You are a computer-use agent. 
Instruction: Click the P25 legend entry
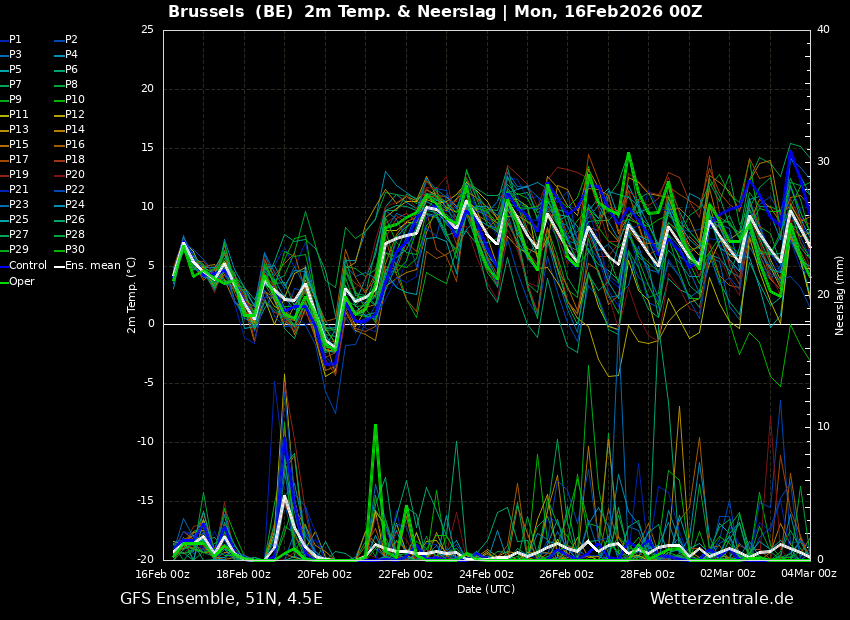coord(14,219)
